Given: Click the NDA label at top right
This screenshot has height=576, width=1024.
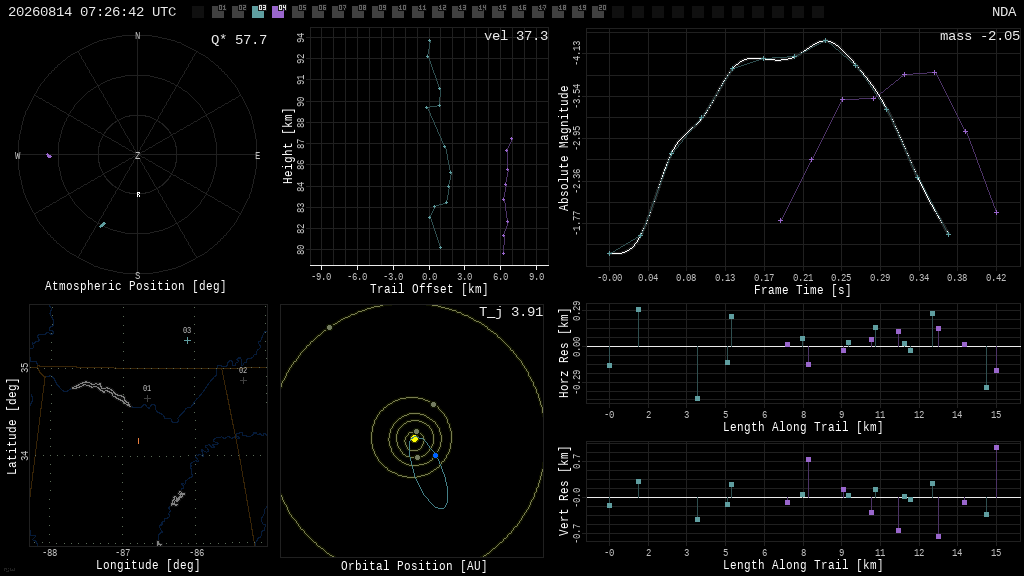Looking at the screenshot, I should 1004,12.
